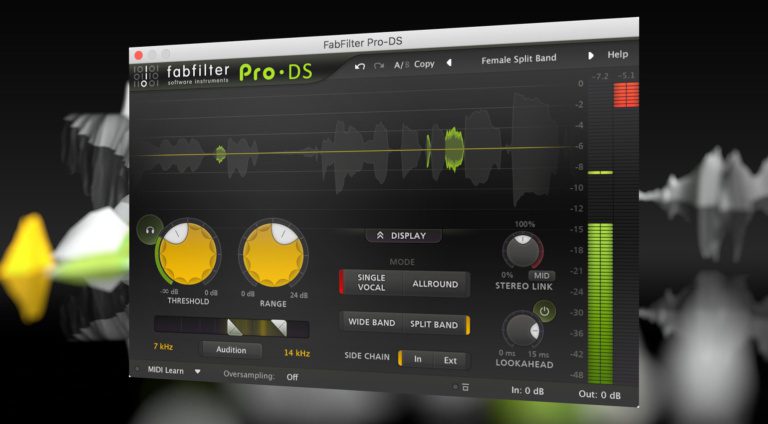
Task: Open the MIDI Learn dropdown arrow
Action: tap(197, 372)
